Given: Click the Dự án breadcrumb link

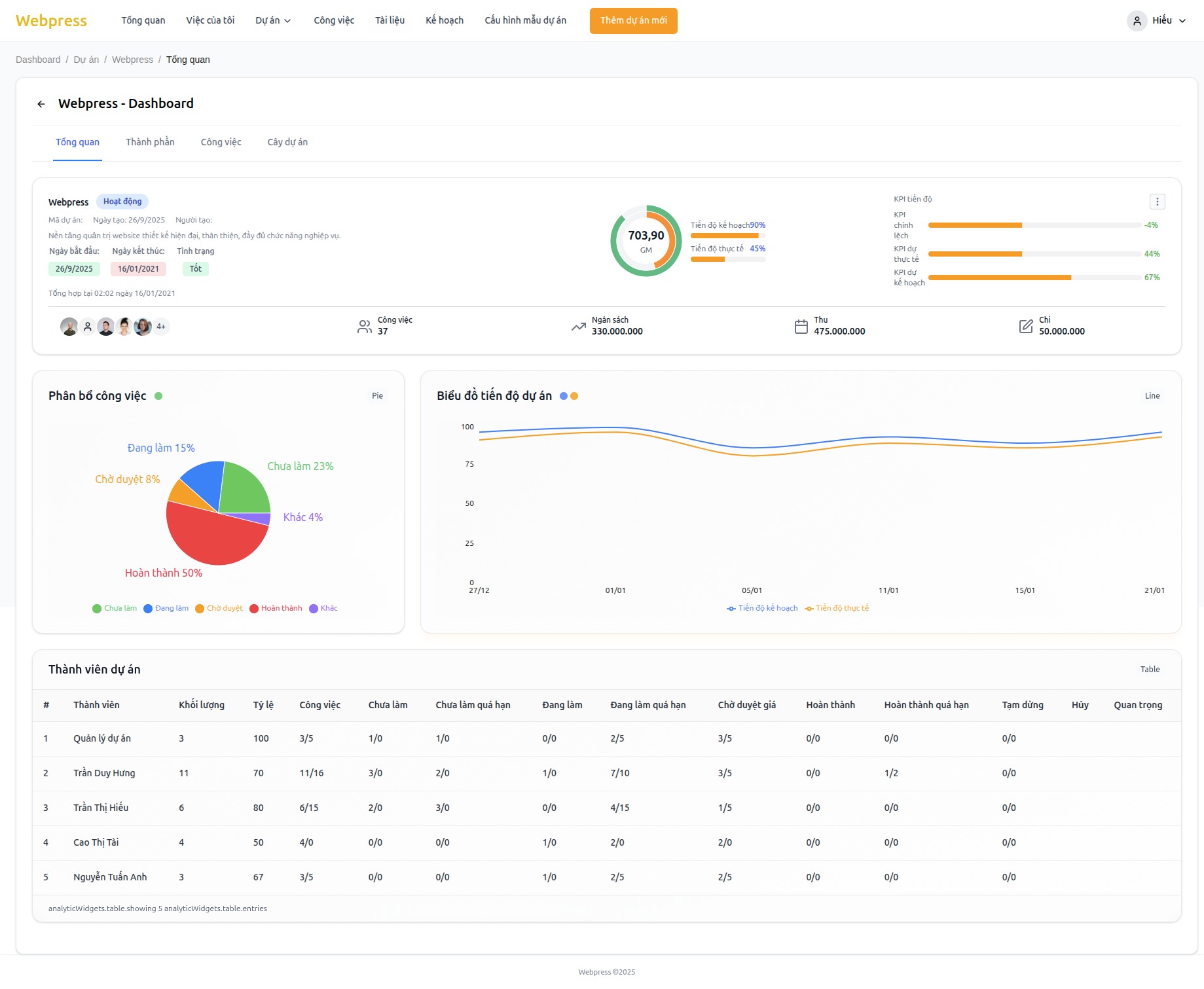Looking at the screenshot, I should tap(86, 60).
